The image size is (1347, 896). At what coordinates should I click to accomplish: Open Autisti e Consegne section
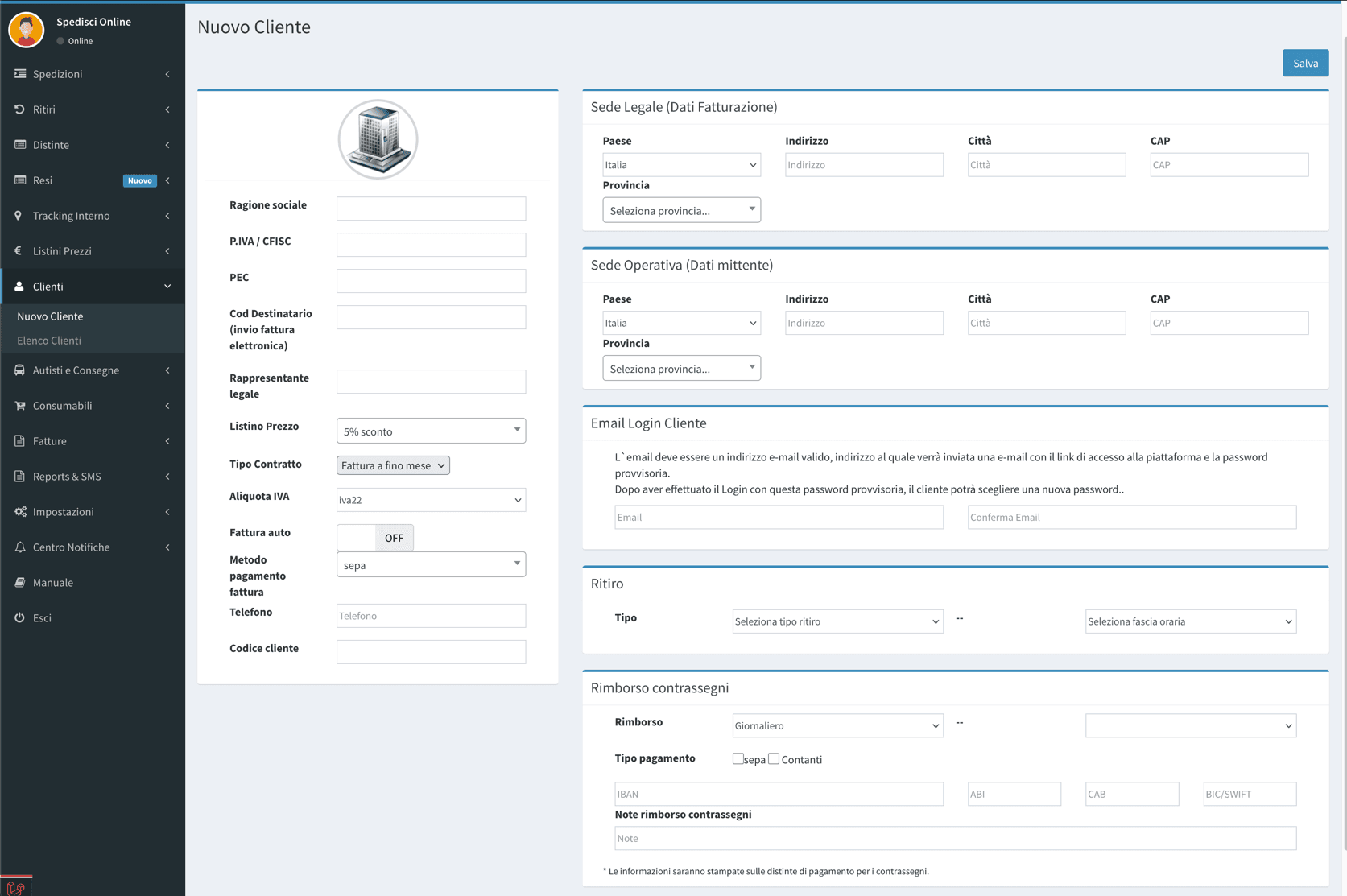pos(76,370)
